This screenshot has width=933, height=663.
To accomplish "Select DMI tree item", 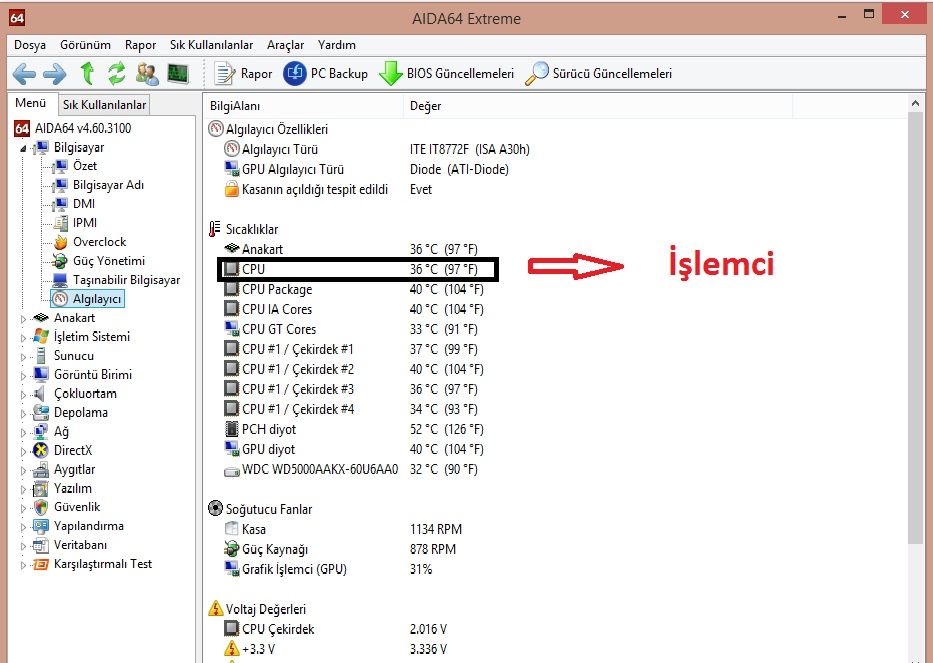I will tap(74, 204).
